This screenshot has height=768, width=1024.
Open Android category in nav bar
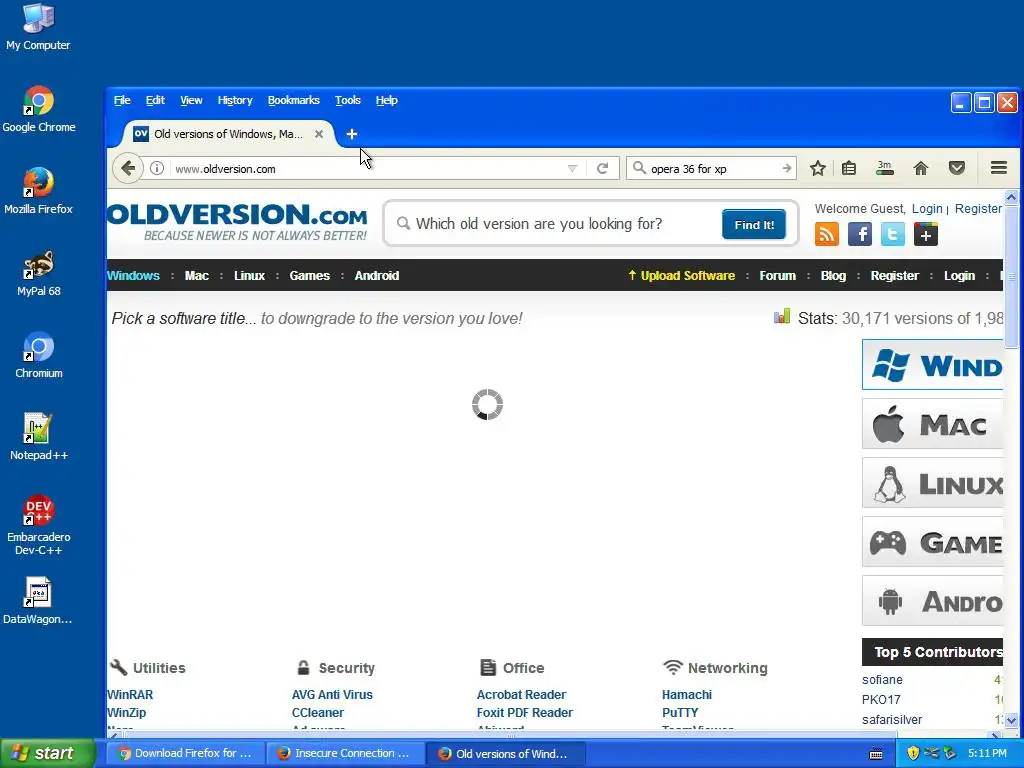point(377,276)
